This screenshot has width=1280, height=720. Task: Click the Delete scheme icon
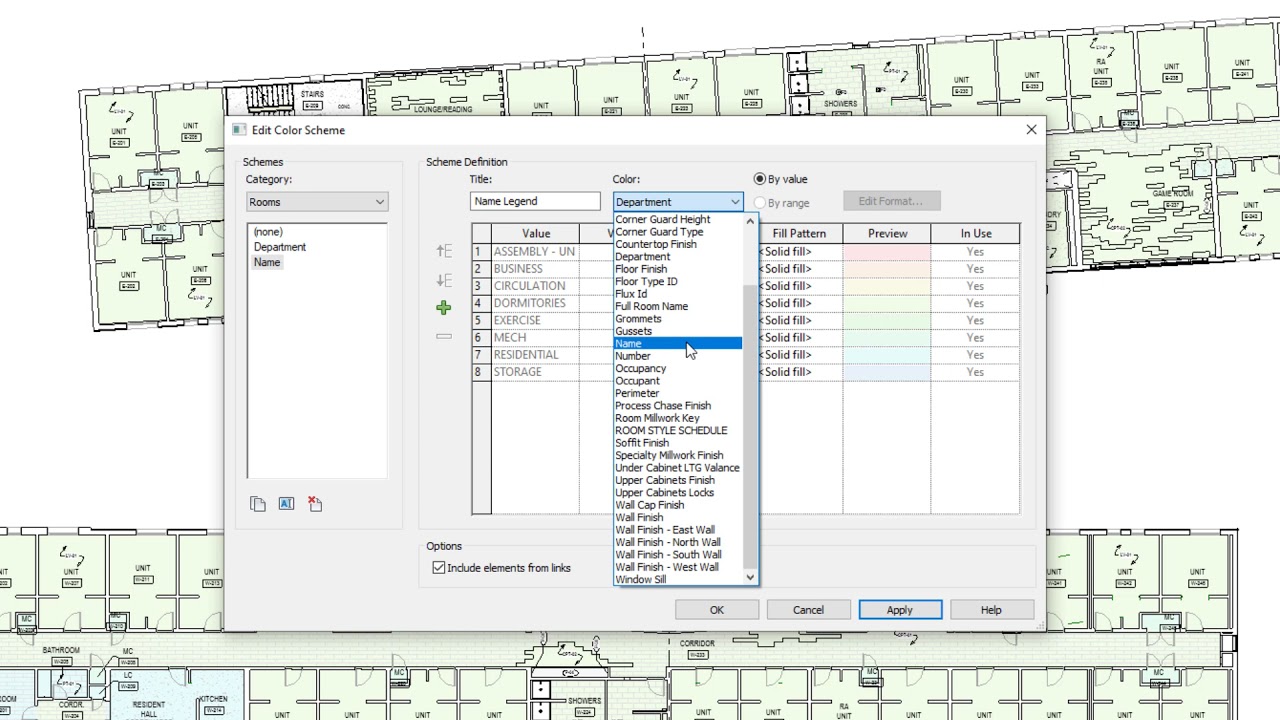(x=315, y=504)
